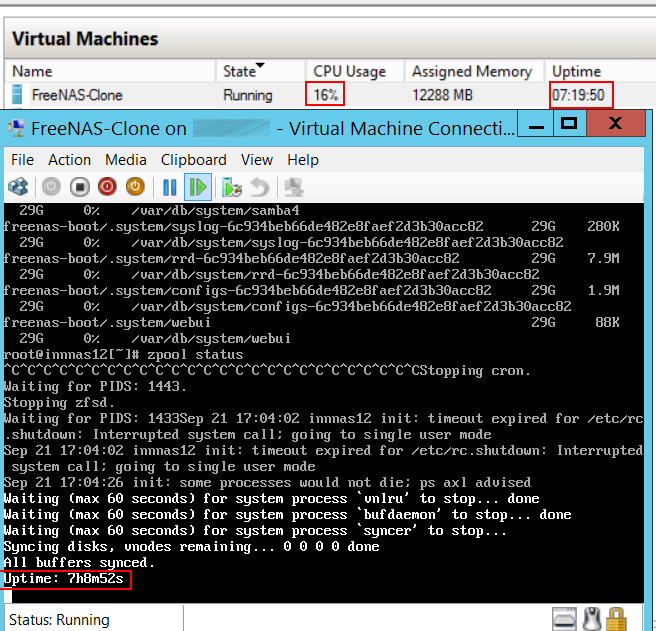This screenshot has height=631, width=656.
Task: Turn off the VM with stop icon
Action: (x=79, y=187)
